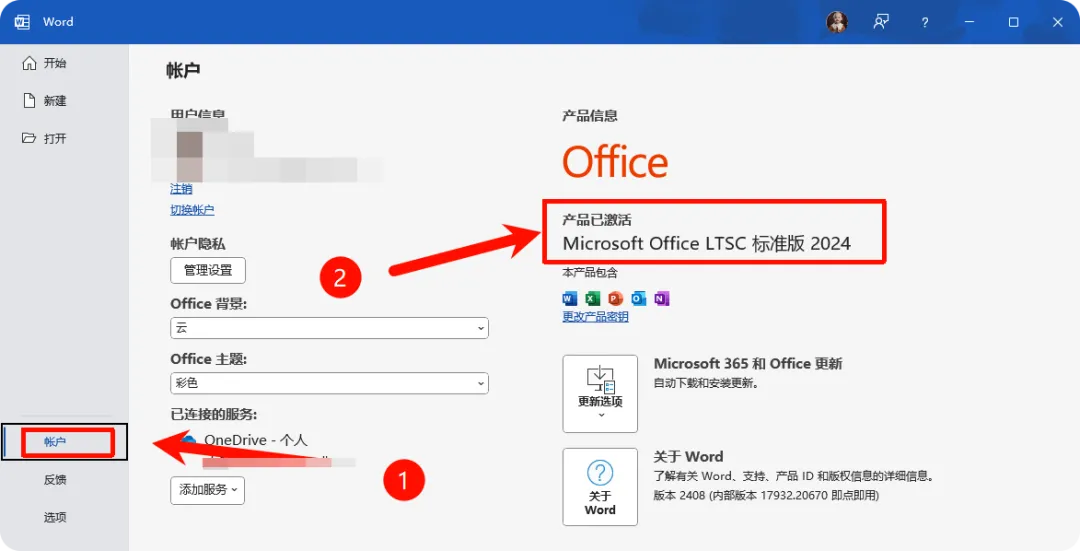Click the Office logo text
The width and height of the screenshot is (1080, 551).
click(615, 162)
